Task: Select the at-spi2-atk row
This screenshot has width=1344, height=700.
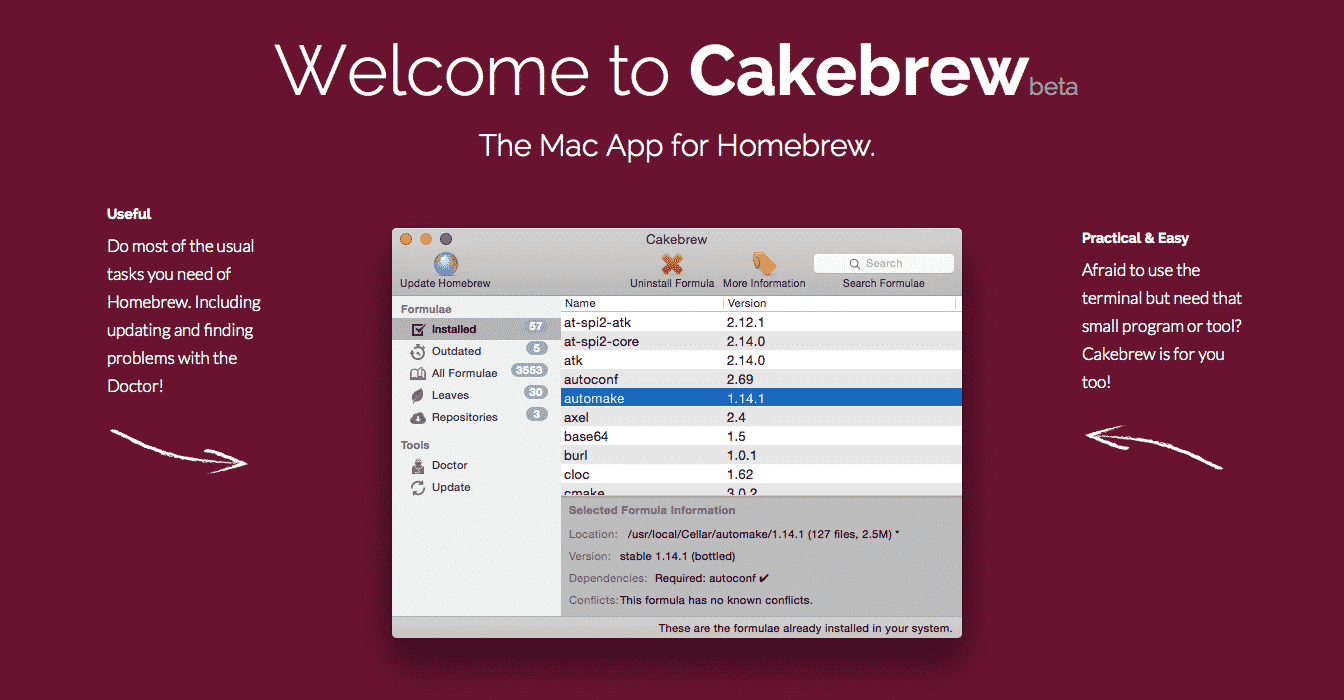Action: (761, 323)
